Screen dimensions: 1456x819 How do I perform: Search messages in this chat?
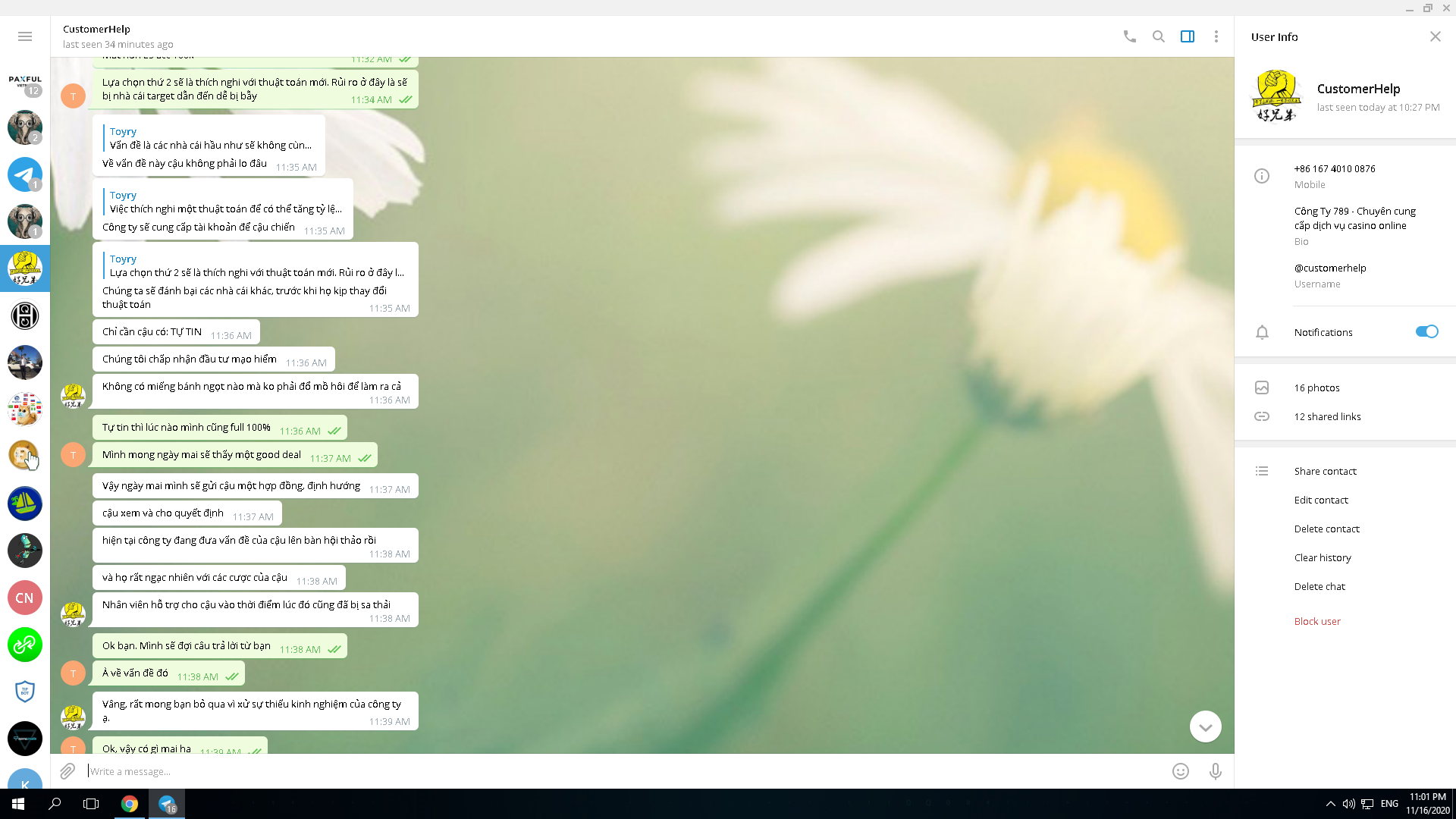[x=1158, y=36]
